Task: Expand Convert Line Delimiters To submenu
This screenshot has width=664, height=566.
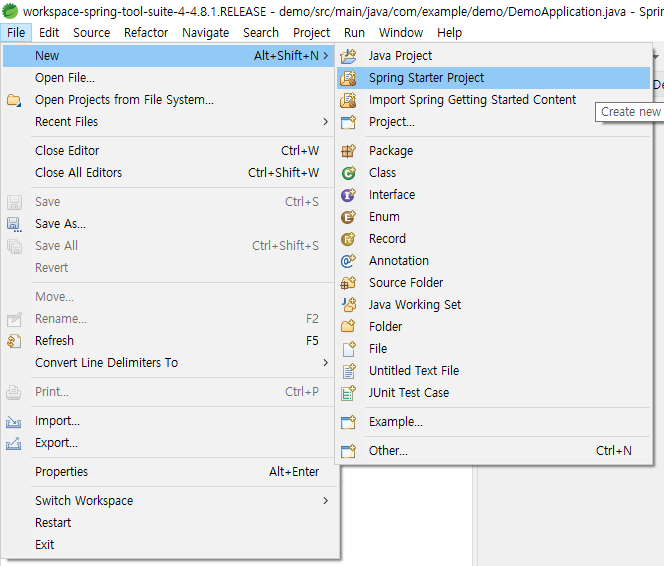Action: click(326, 363)
